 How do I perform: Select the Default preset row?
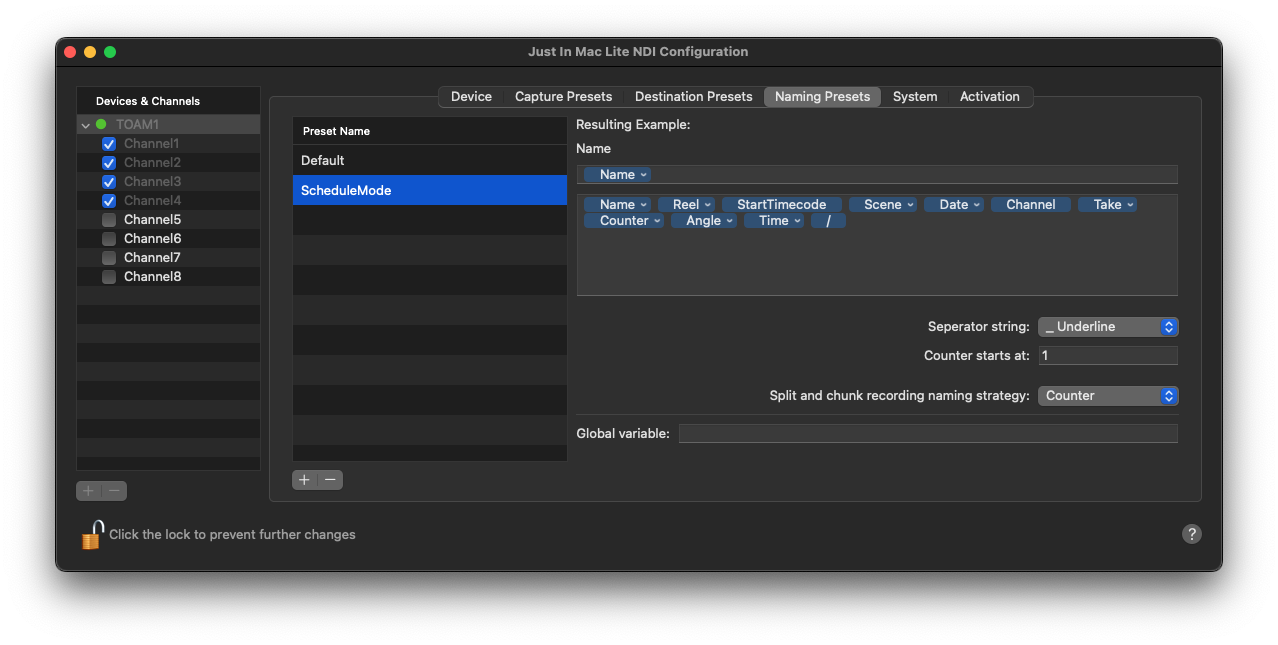click(x=430, y=160)
